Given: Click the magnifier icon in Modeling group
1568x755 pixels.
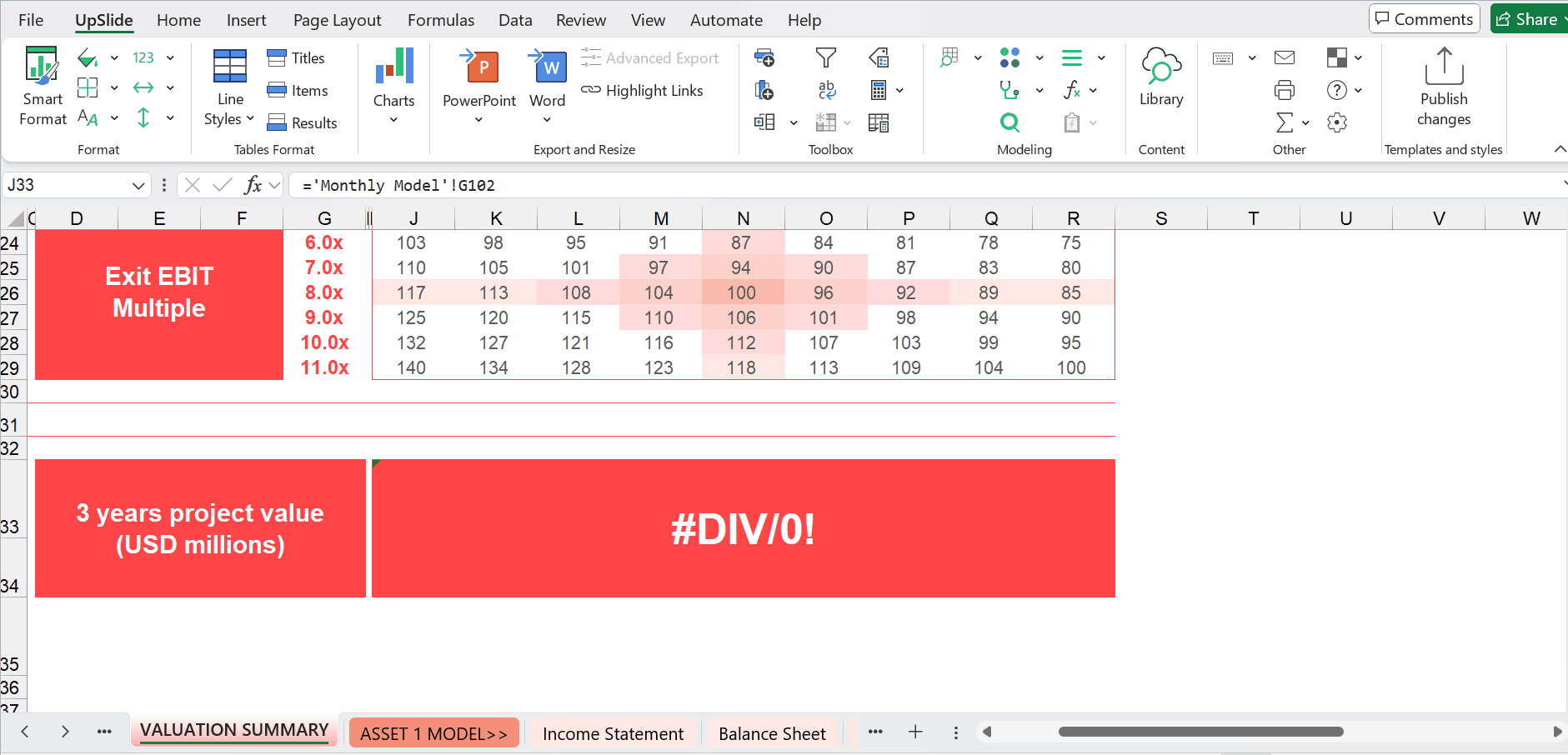Looking at the screenshot, I should [1009, 123].
